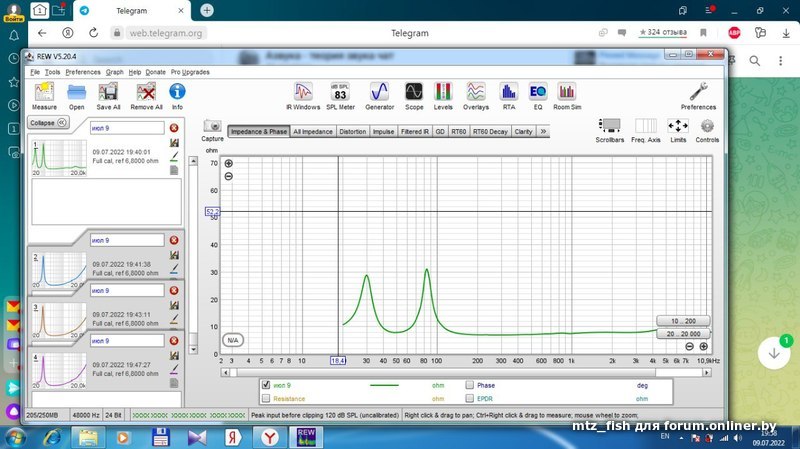The width and height of the screenshot is (800, 449).
Task: Click the Capture camera icon
Action: click(x=212, y=127)
